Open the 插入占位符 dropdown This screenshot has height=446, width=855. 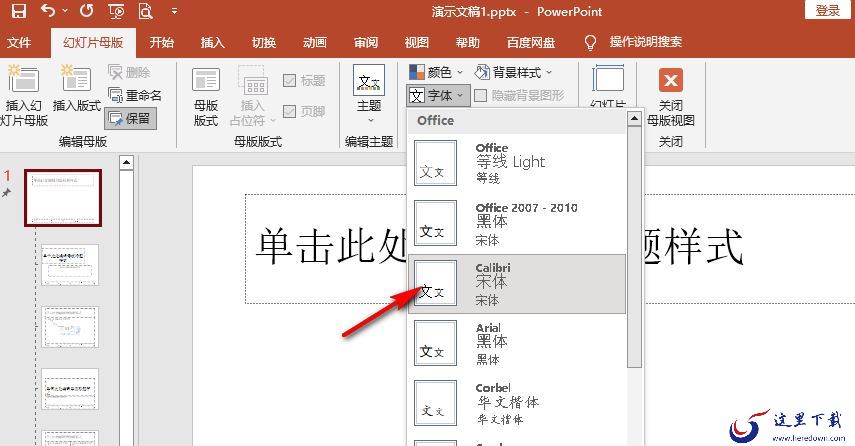click(252, 97)
